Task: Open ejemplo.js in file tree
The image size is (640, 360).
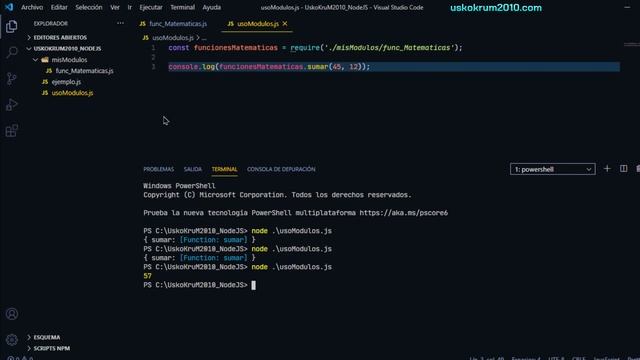Action: [x=66, y=82]
